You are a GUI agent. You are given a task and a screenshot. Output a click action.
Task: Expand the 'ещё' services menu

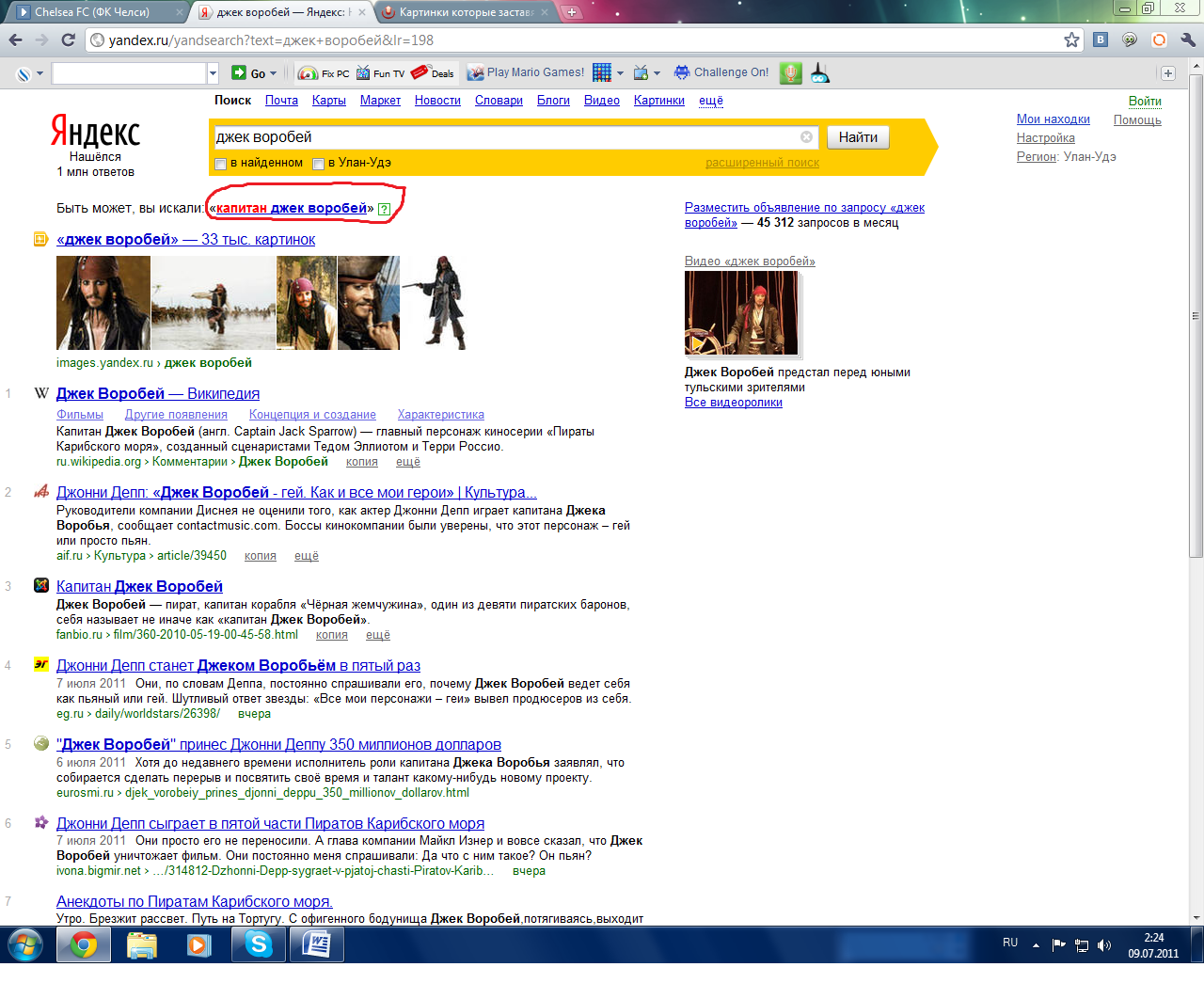(710, 101)
